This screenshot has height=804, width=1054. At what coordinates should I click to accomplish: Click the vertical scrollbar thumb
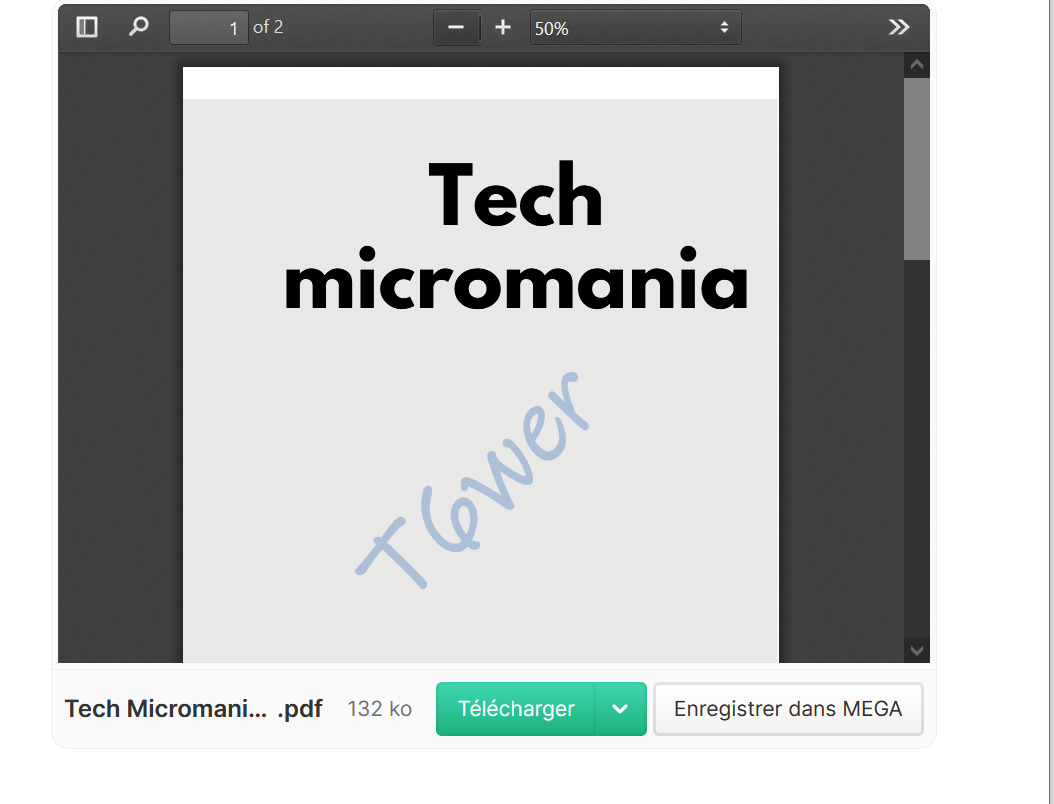[x=916, y=169]
